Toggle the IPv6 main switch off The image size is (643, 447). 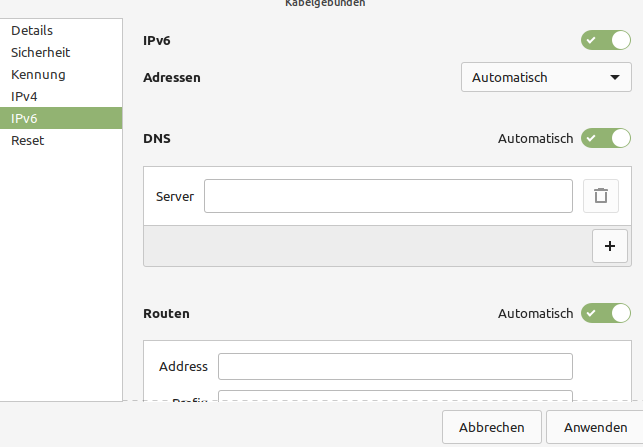click(x=606, y=41)
